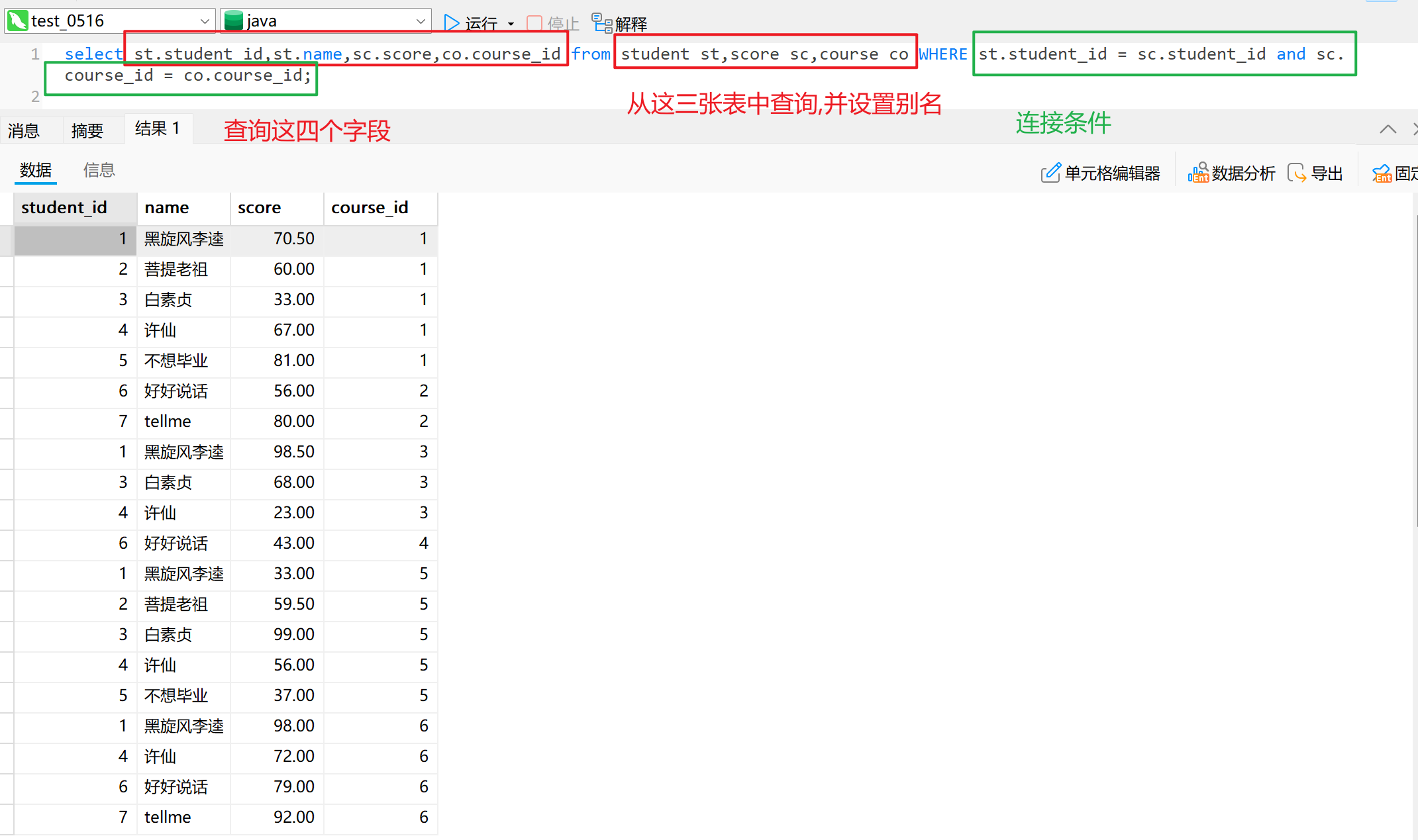Screen dimensions: 1418x840
Task: Click the pin icon at far right
Action: point(1381,173)
